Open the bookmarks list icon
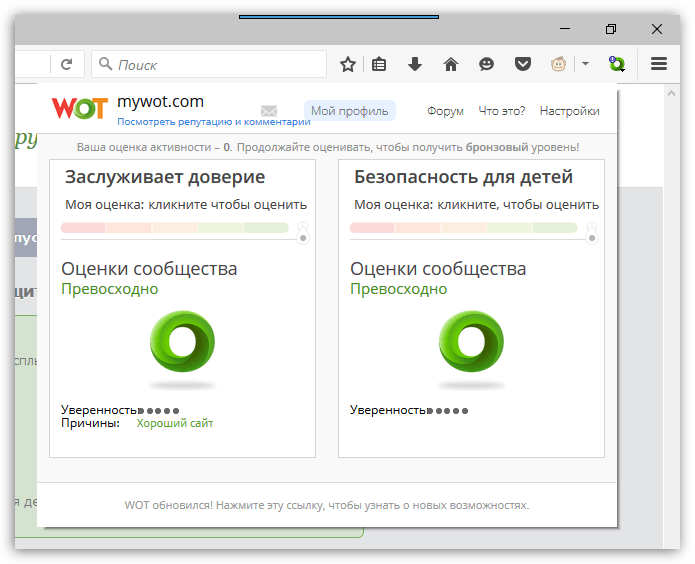The width and height of the screenshot is (695, 564). 379,64
